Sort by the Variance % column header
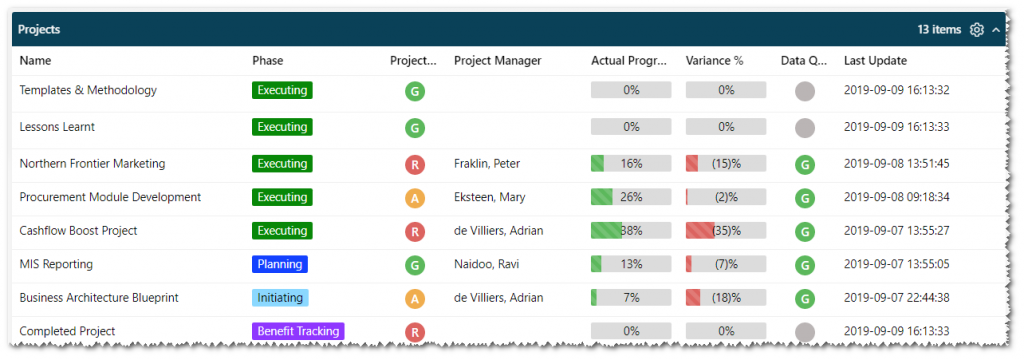The width and height of the screenshot is (1024, 360). pos(714,61)
